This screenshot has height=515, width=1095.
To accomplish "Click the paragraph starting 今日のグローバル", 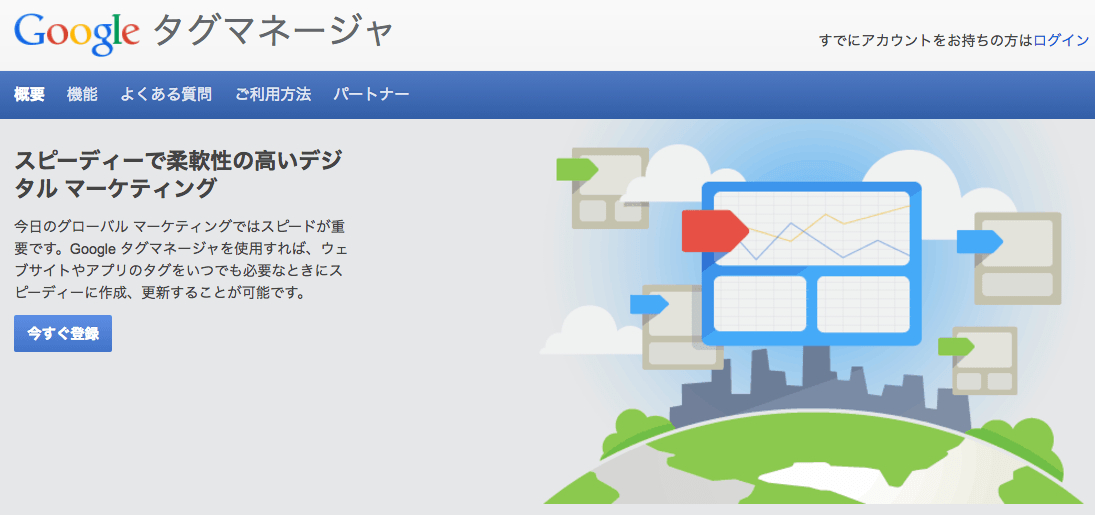I will point(180,260).
